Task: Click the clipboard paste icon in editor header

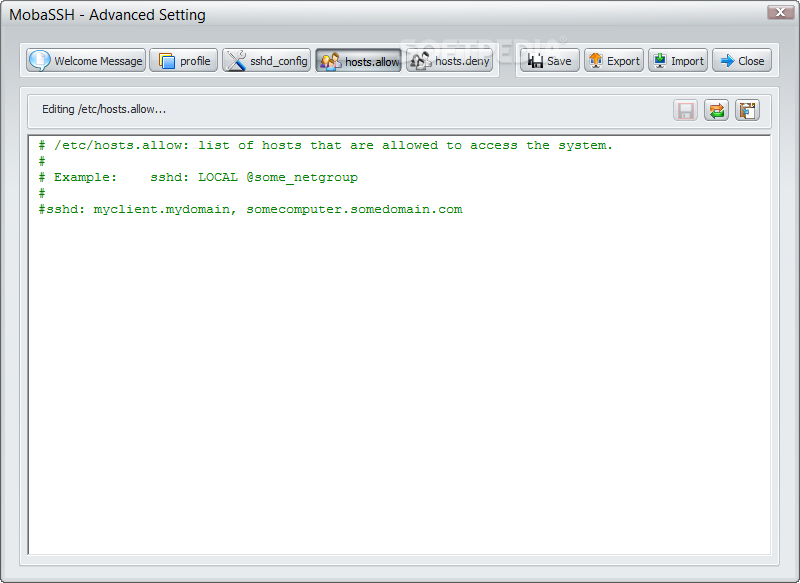Action: [747, 110]
